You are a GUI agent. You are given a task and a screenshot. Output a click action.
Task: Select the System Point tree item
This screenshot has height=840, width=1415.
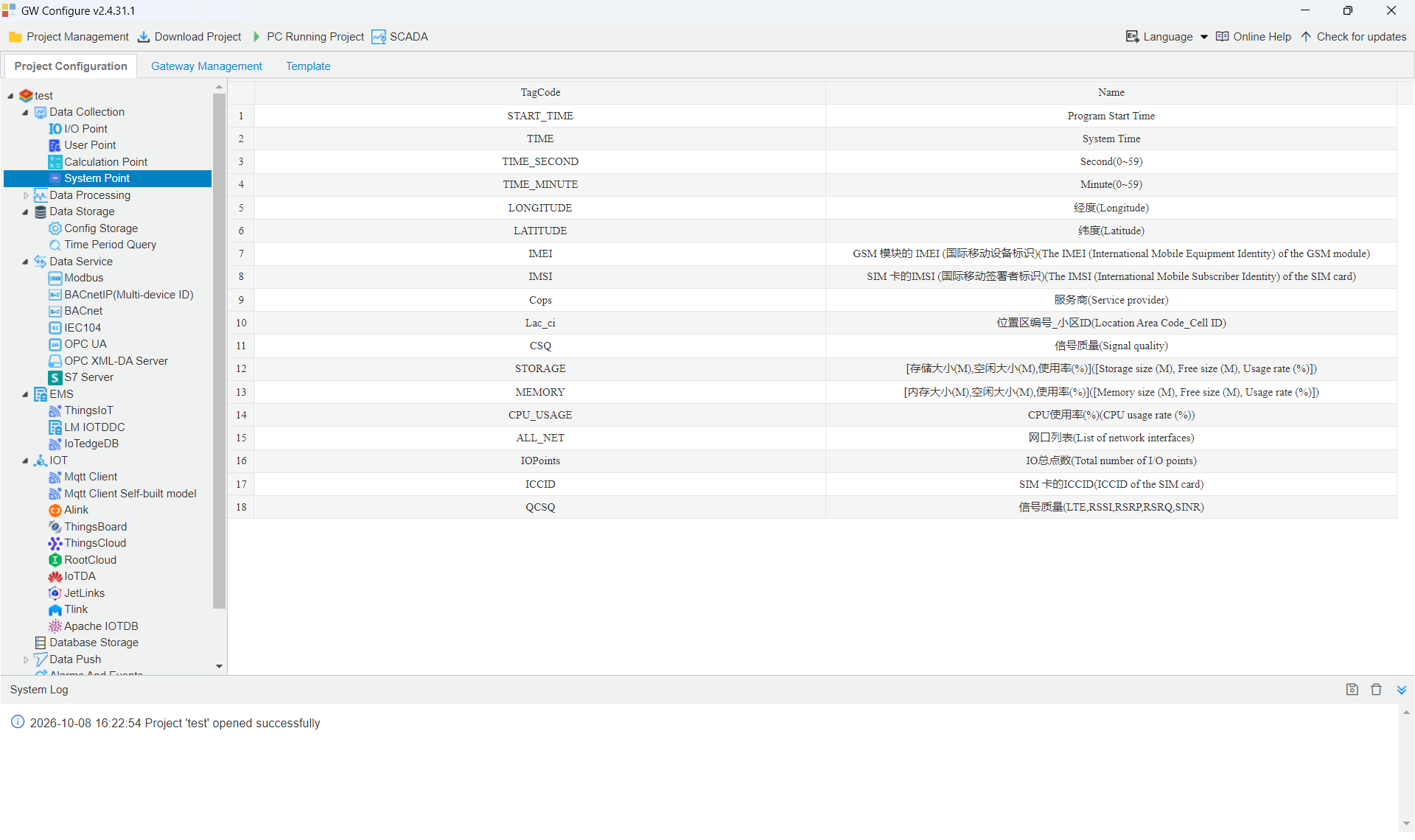(x=108, y=178)
